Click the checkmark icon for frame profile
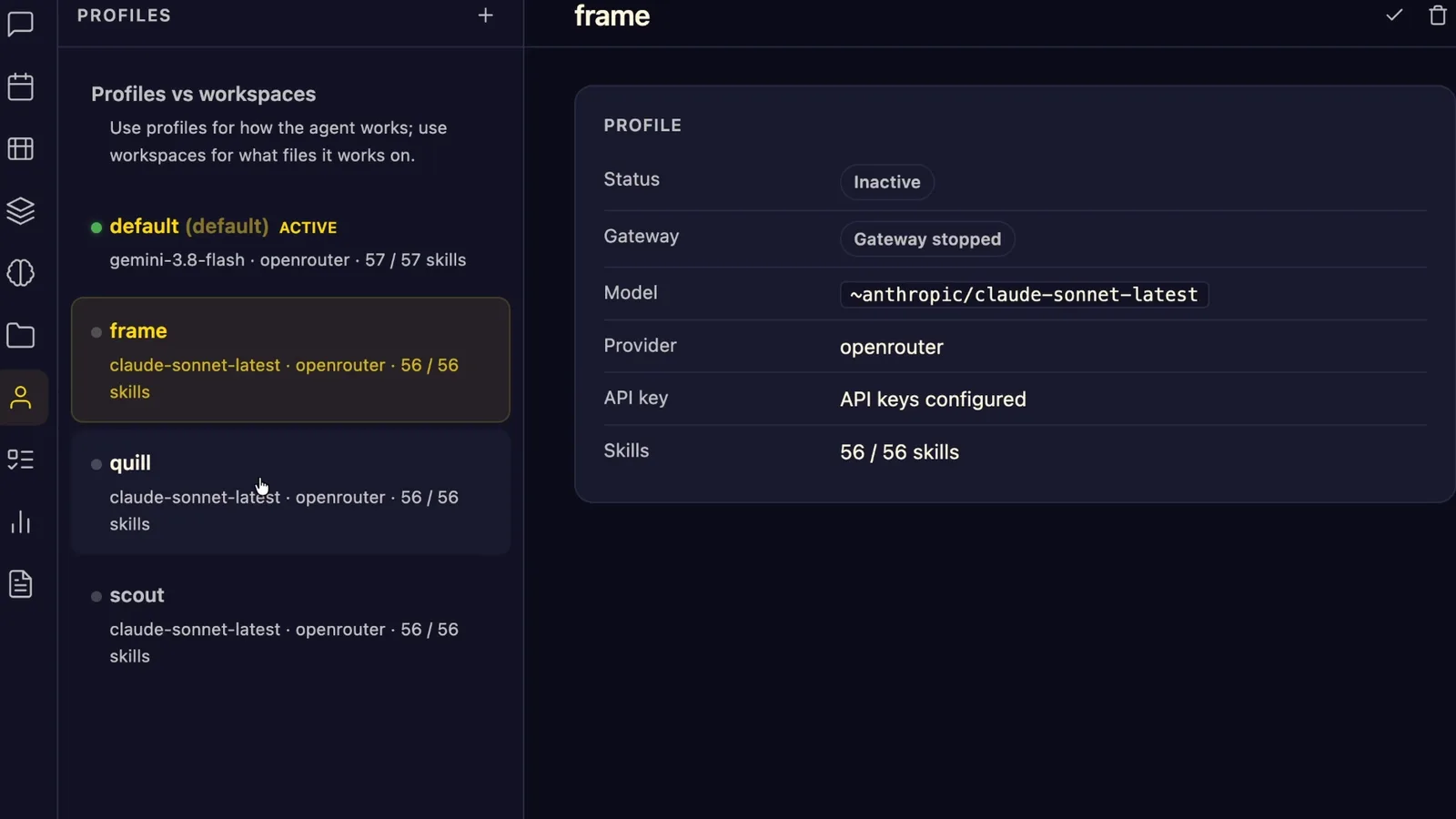Screen dimensions: 1456x819 1394,15
